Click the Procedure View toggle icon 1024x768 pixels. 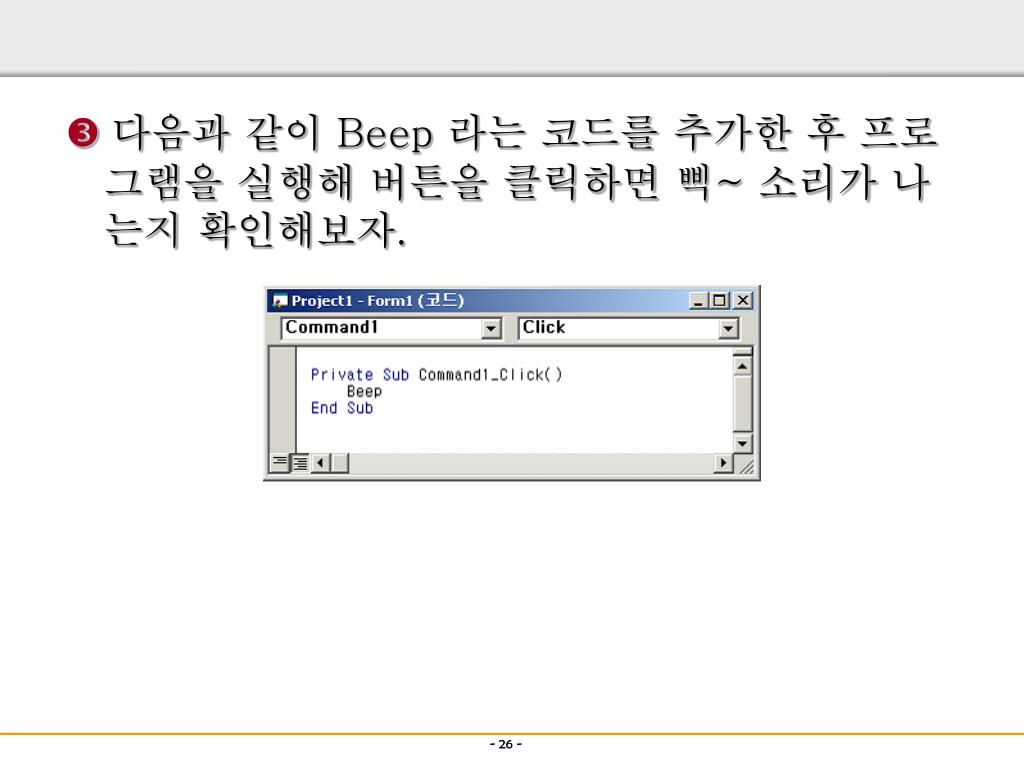pos(280,463)
